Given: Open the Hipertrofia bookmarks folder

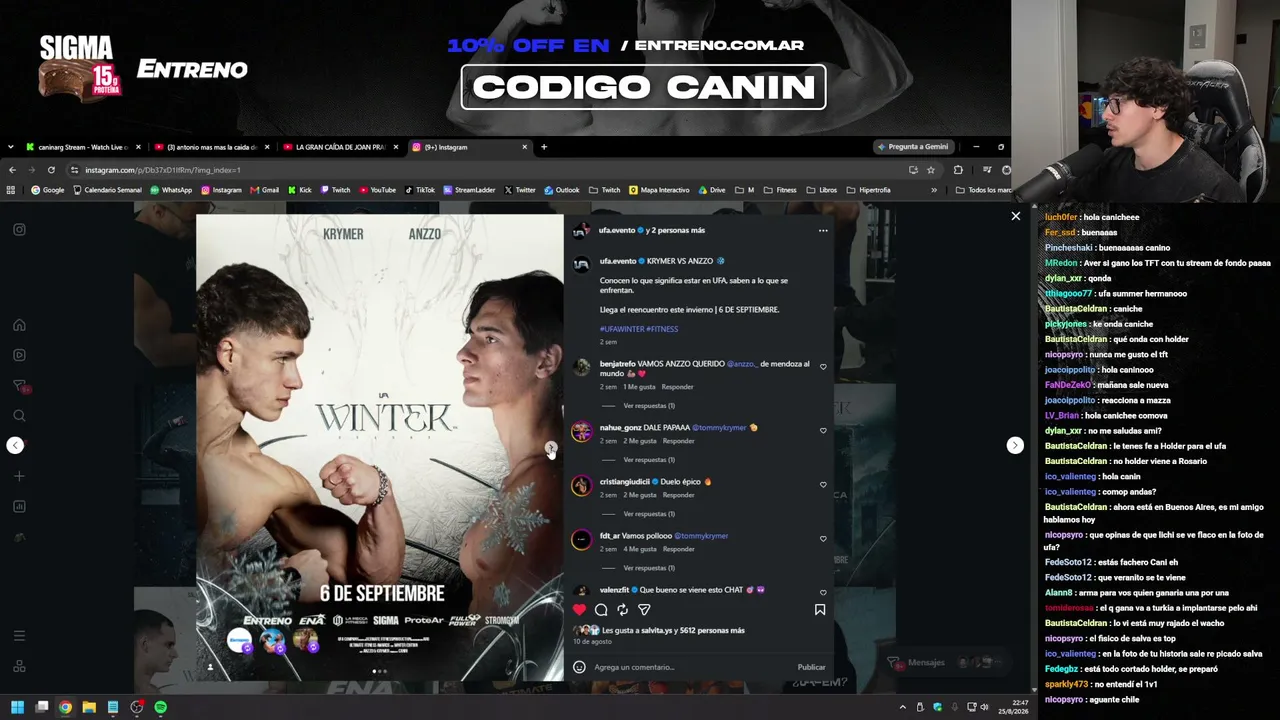Looking at the screenshot, I should [x=868, y=190].
